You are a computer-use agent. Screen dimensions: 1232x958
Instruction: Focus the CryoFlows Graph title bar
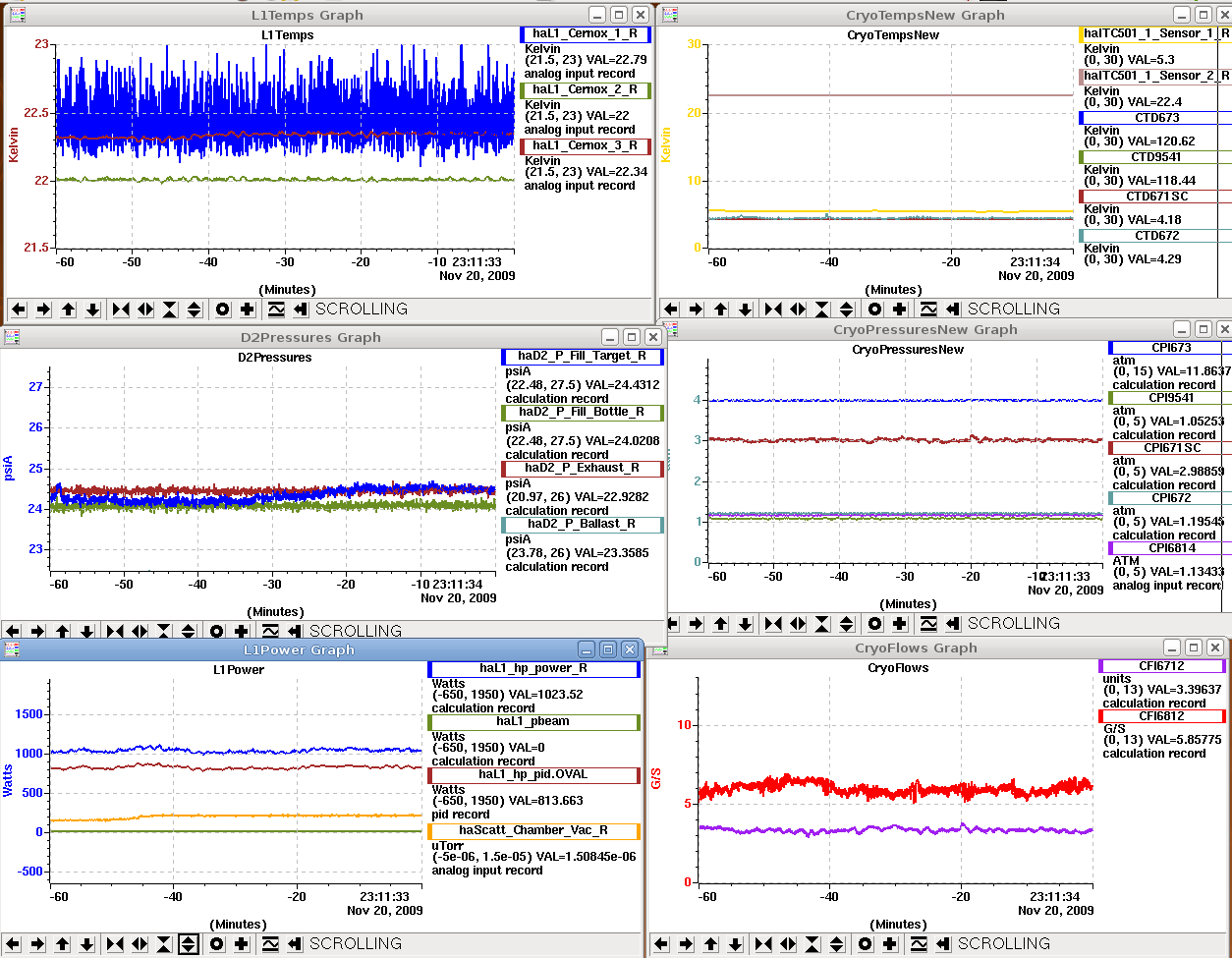click(x=914, y=648)
